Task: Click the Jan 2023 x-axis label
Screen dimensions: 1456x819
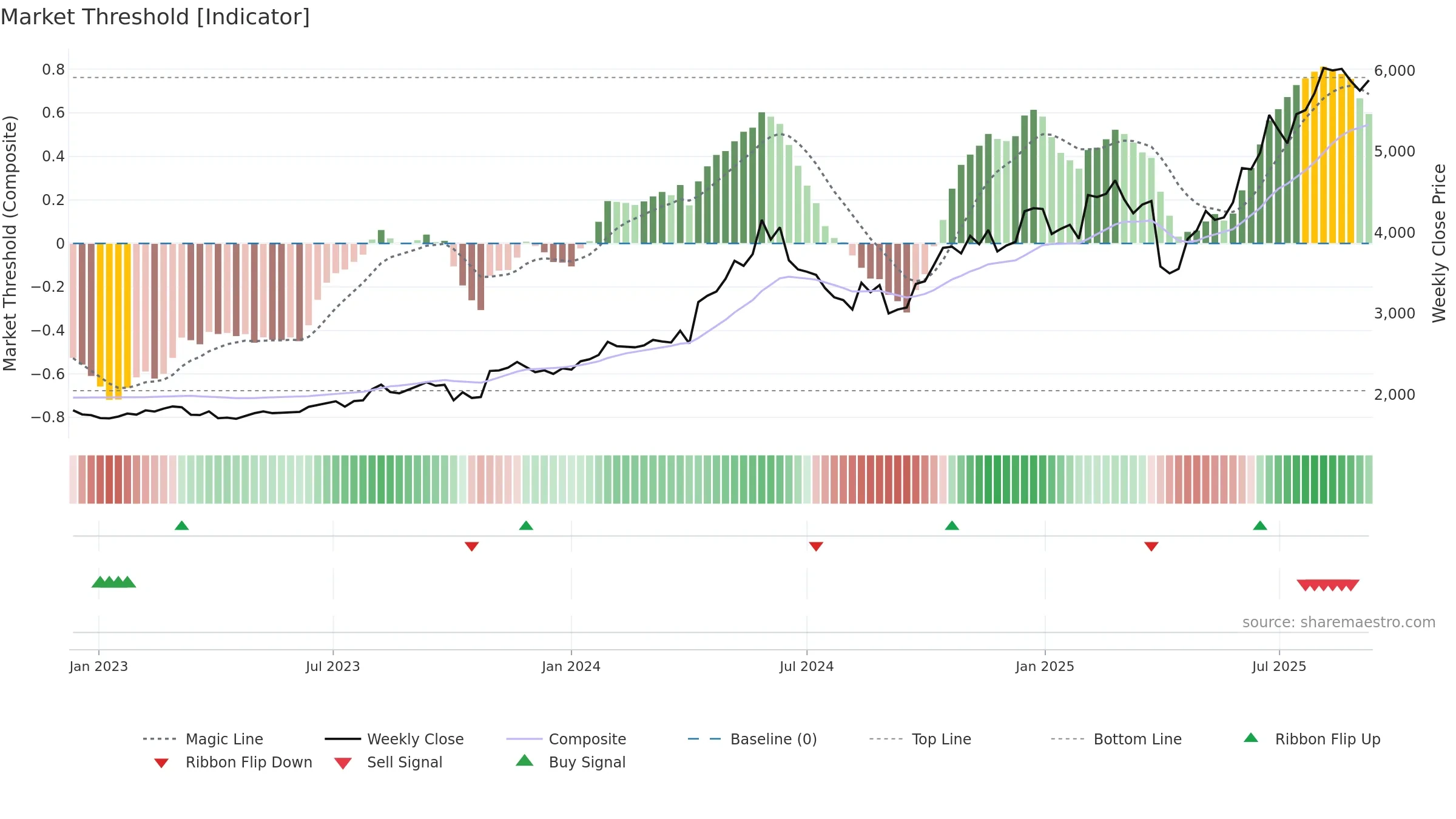Action: (x=99, y=666)
